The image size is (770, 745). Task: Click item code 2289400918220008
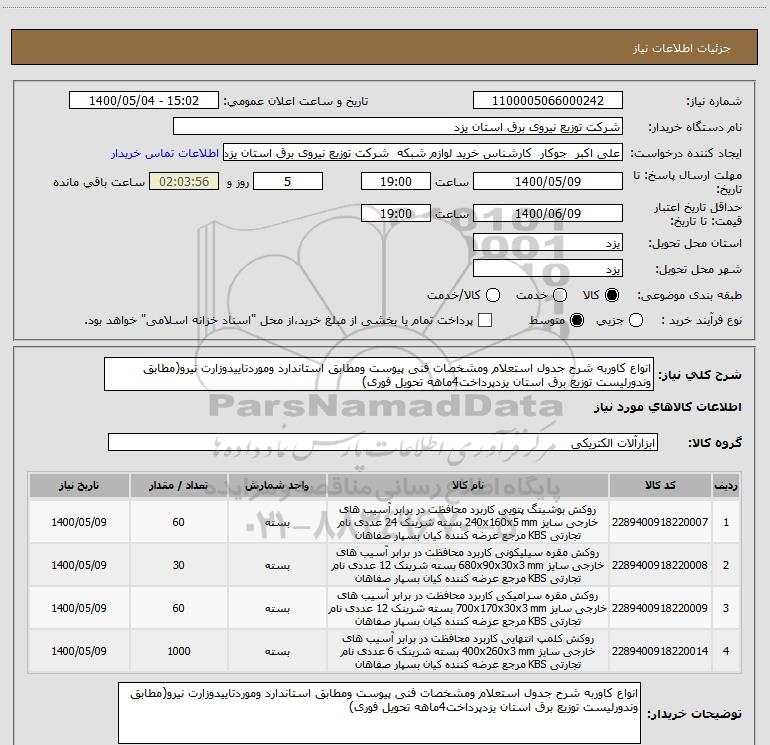point(660,565)
